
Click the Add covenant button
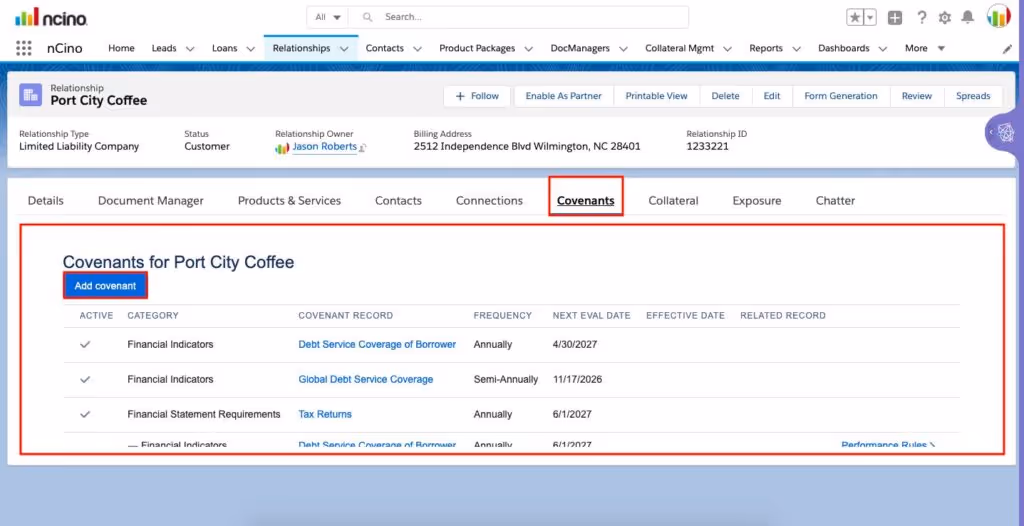(105, 286)
